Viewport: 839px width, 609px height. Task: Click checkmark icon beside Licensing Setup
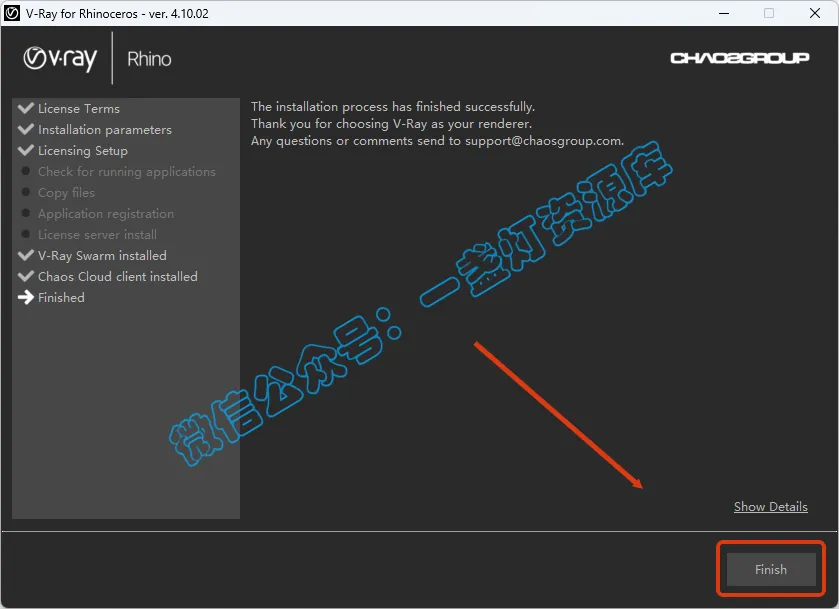(26, 150)
